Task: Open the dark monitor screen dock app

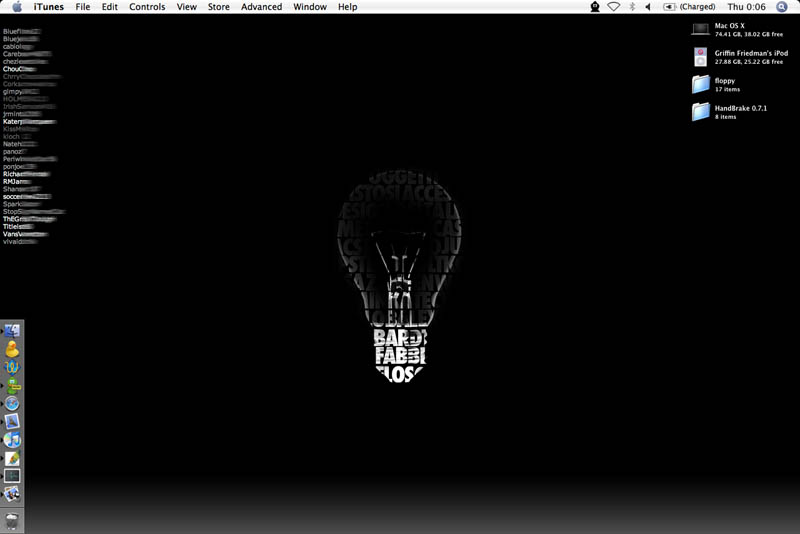Action: (12, 476)
